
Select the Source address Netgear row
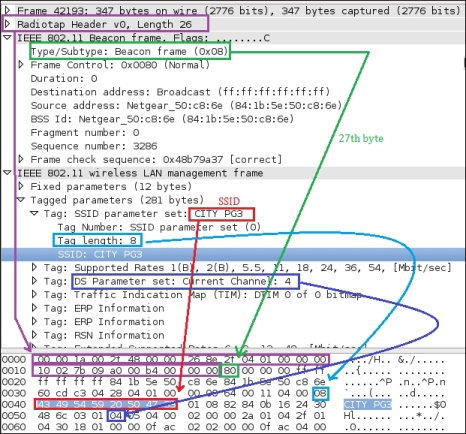(186, 105)
